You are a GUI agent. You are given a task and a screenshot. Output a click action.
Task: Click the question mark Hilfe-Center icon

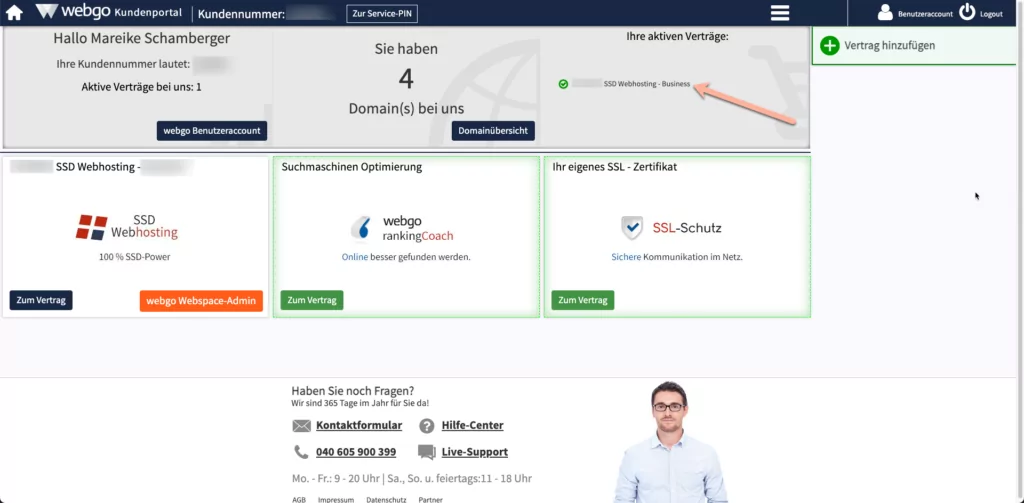click(x=426, y=426)
